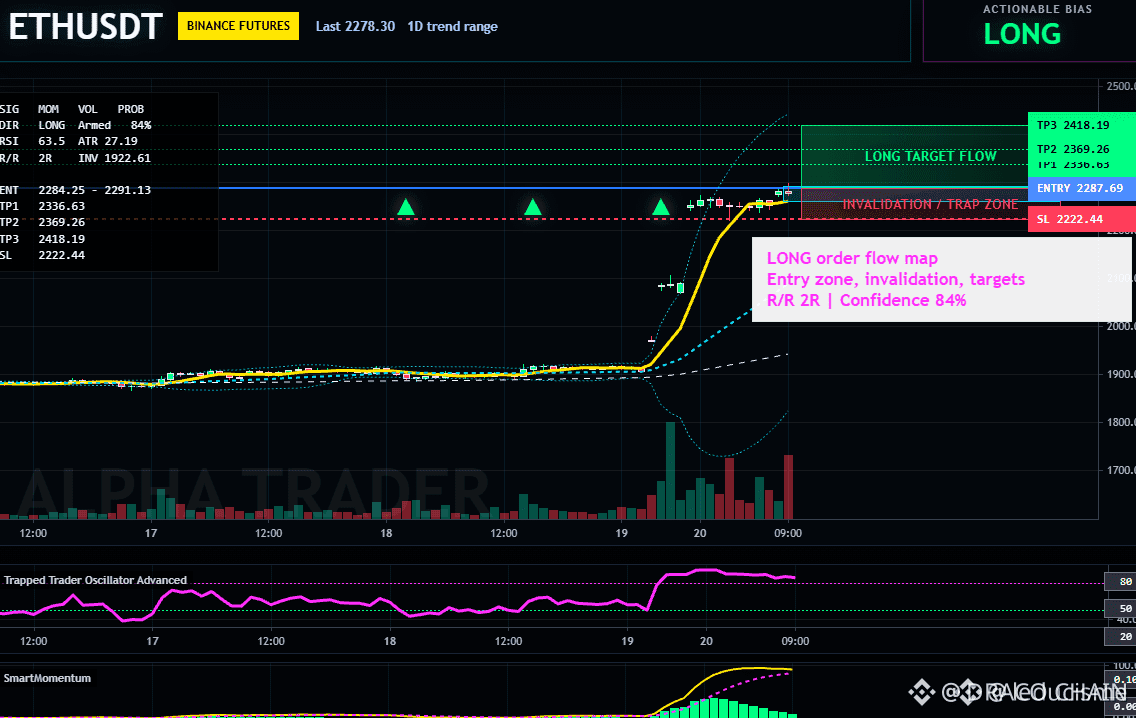The width and height of the screenshot is (1136, 718).
Task: Select the Last 2278.30 price text
Action: pyautogui.click(x=355, y=26)
